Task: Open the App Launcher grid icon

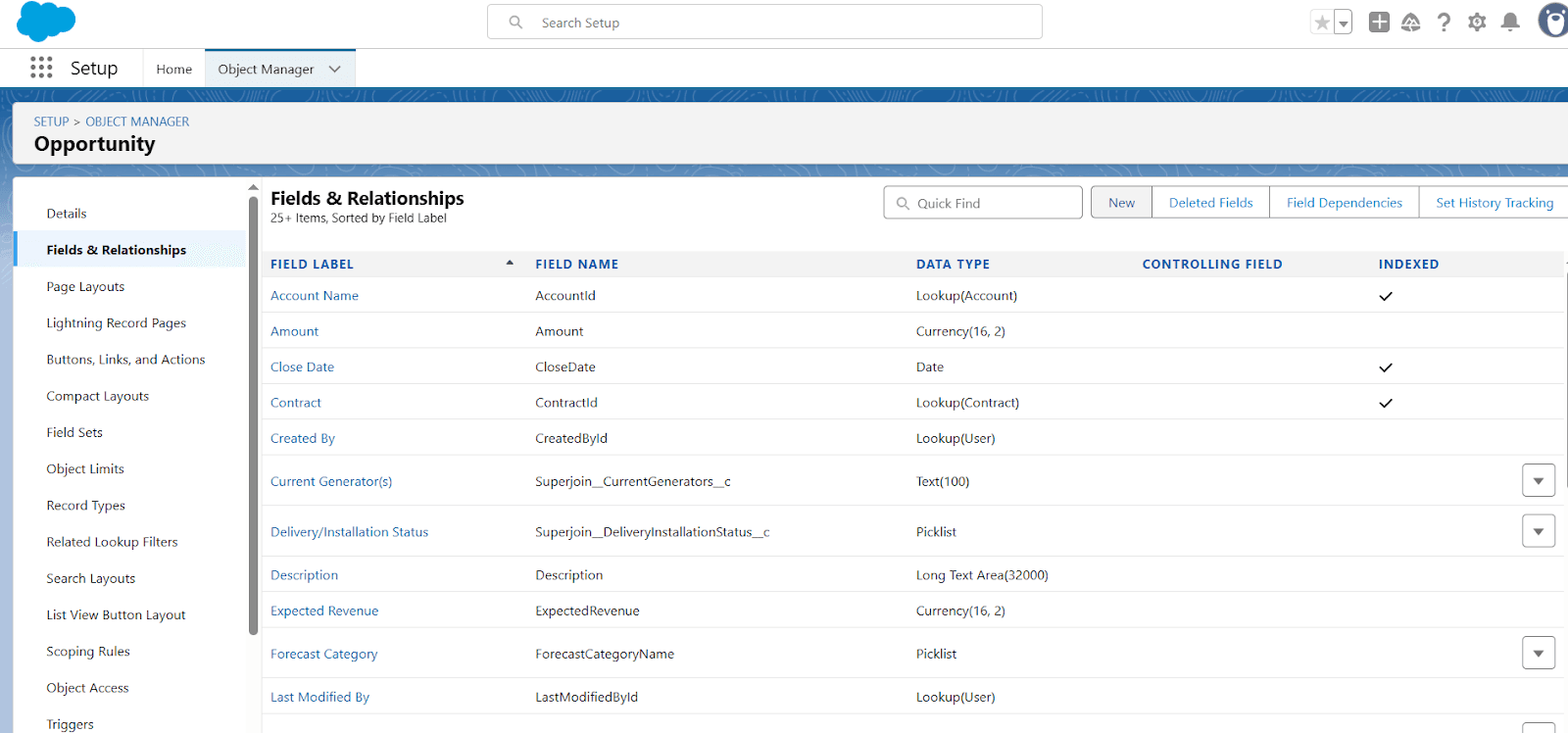Action: 41,68
